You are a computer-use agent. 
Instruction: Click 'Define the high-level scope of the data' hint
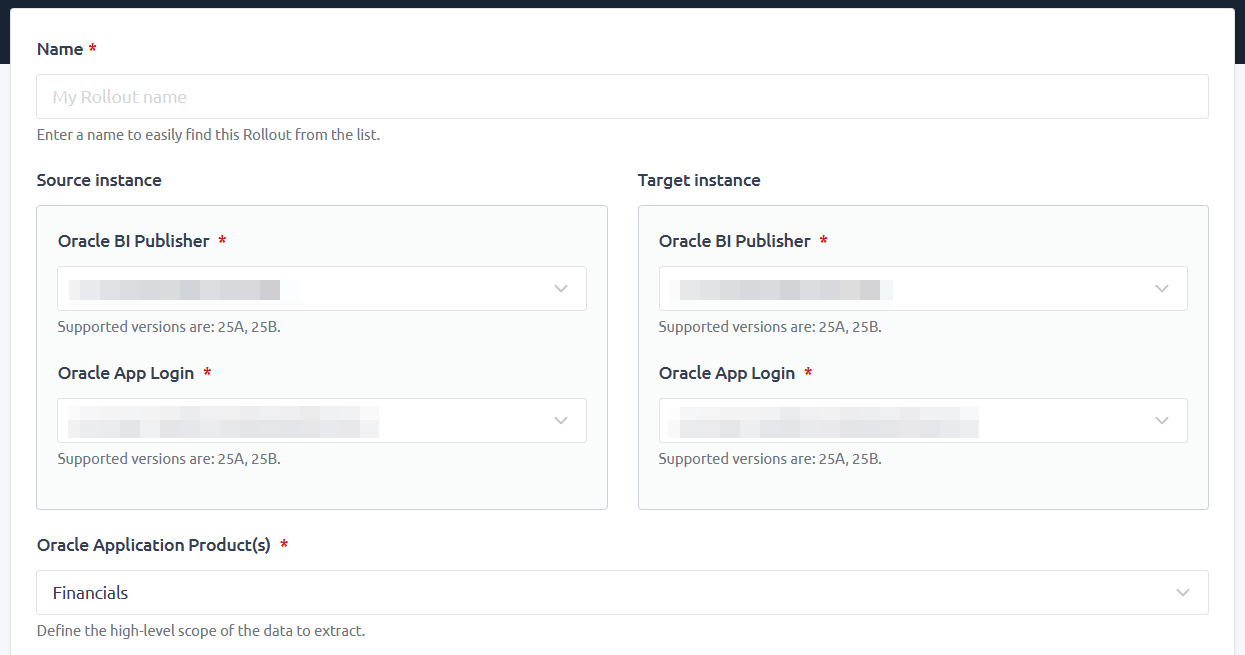click(201, 631)
